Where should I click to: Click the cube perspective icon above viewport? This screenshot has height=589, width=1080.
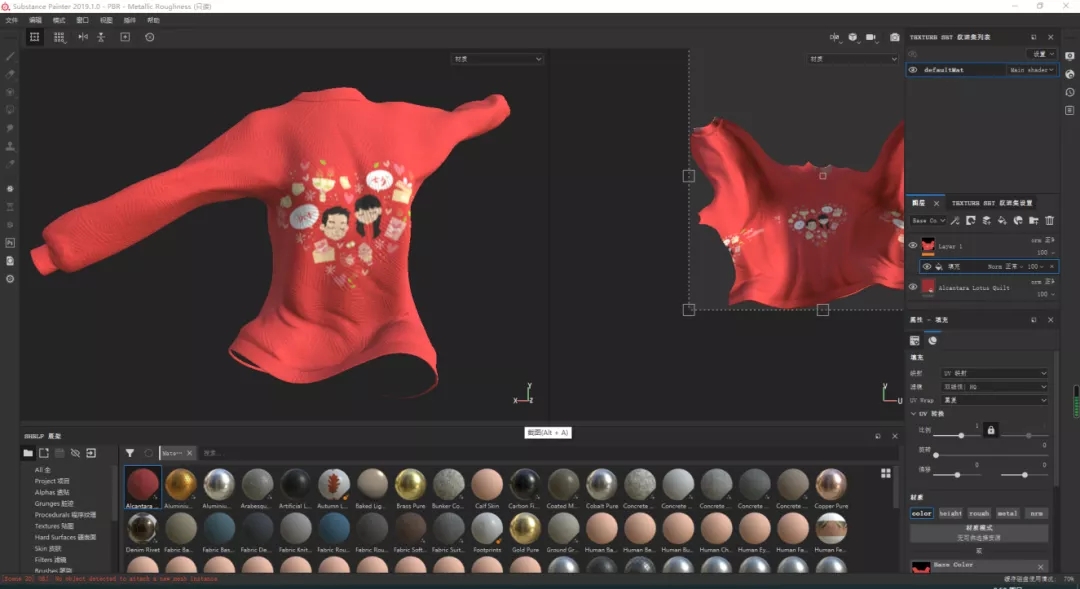[853, 37]
